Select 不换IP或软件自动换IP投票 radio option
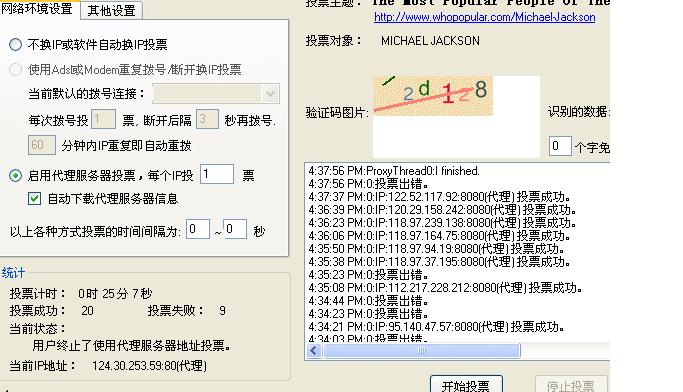This screenshot has height=392, width=683. (x=16, y=44)
